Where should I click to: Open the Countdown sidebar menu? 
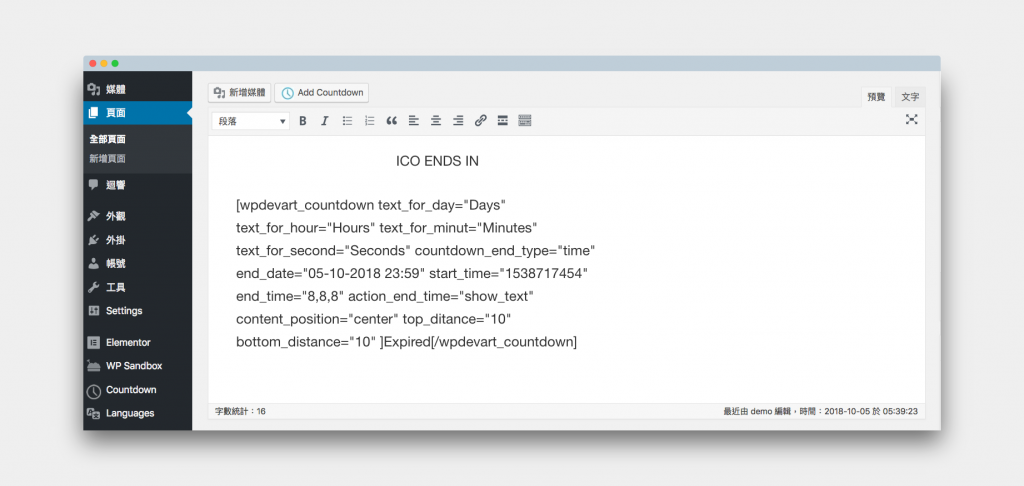coord(138,390)
